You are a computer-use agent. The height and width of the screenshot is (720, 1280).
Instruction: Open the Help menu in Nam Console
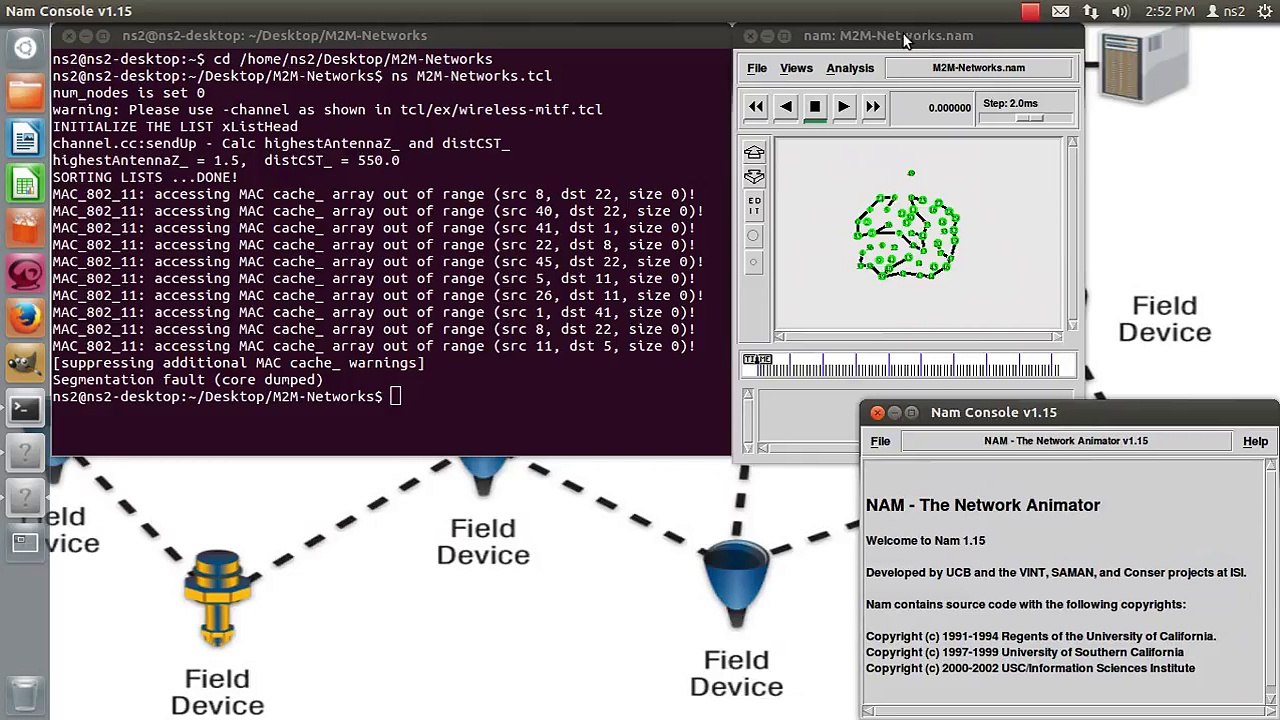click(x=1255, y=441)
